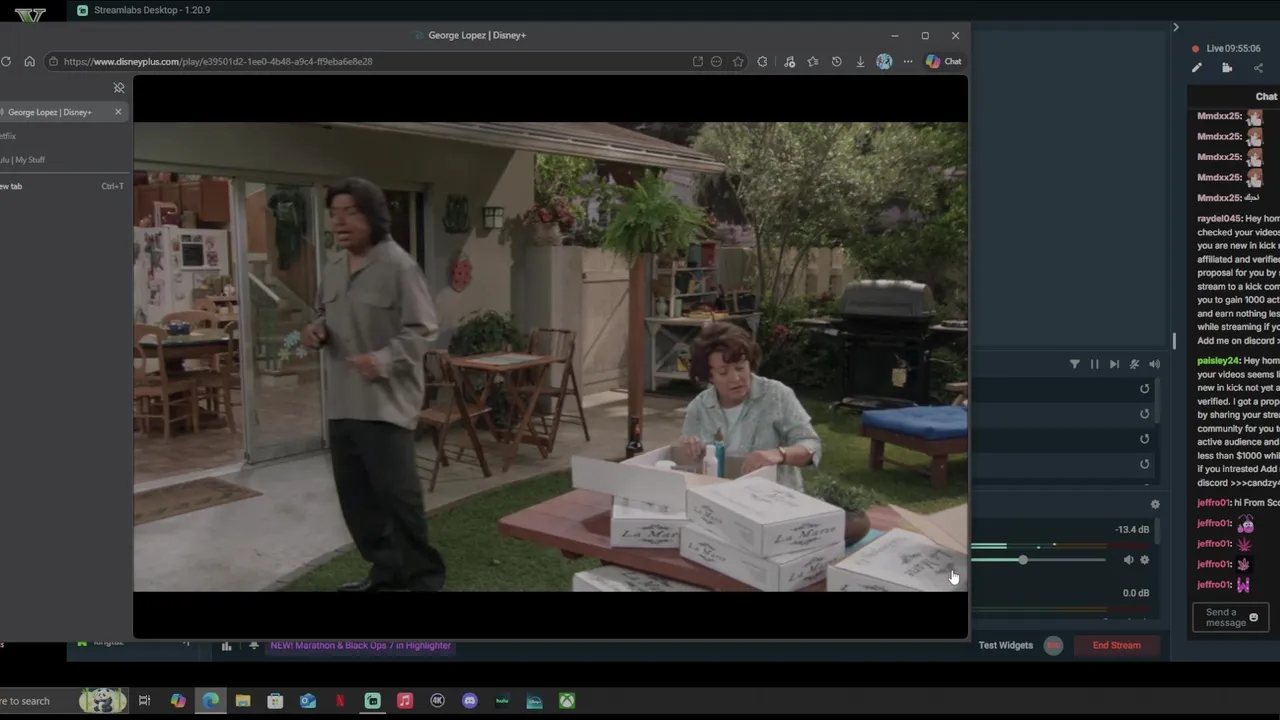Open Edge media control icon

pos(789,61)
